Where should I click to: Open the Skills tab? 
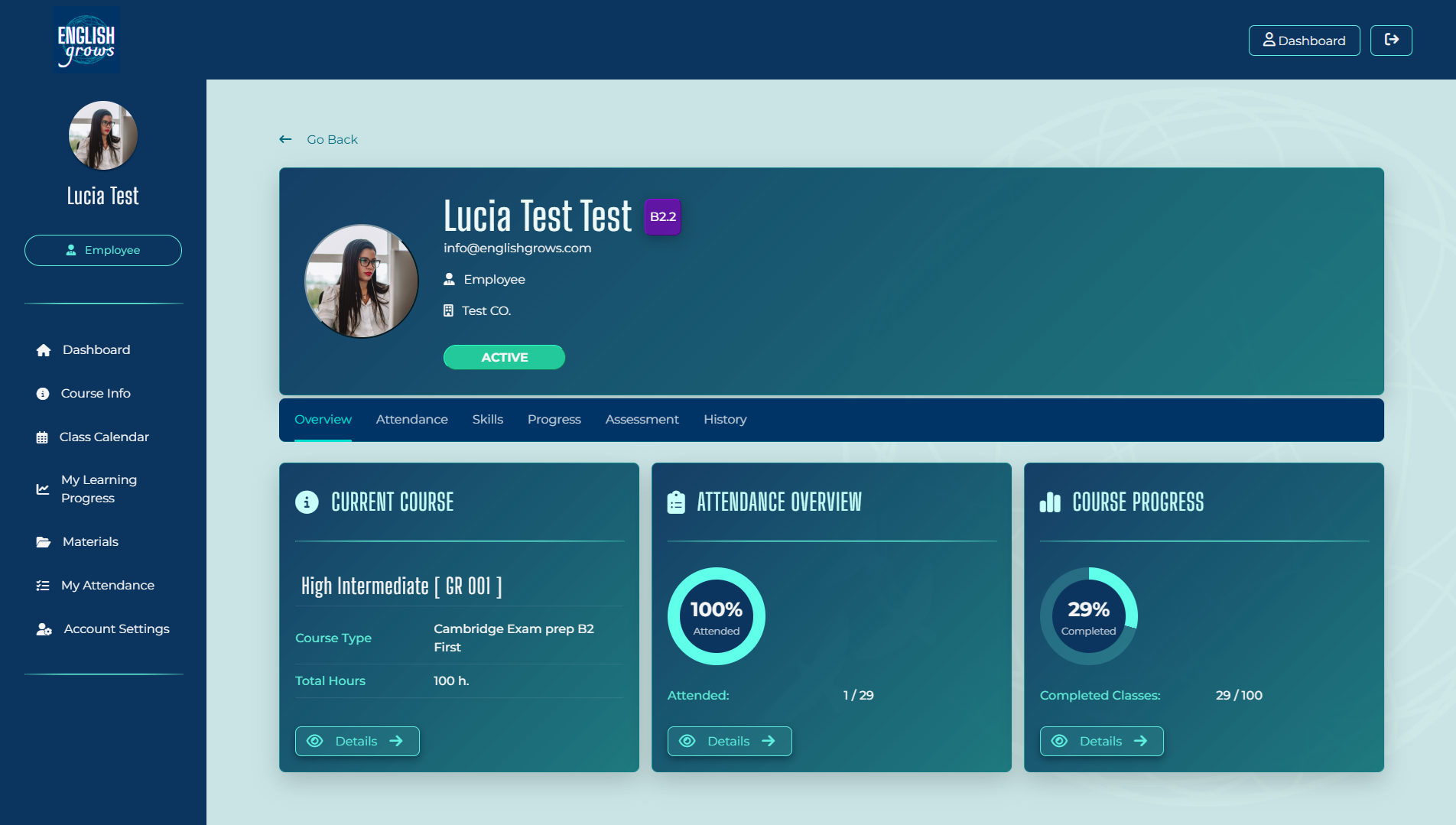coord(488,420)
